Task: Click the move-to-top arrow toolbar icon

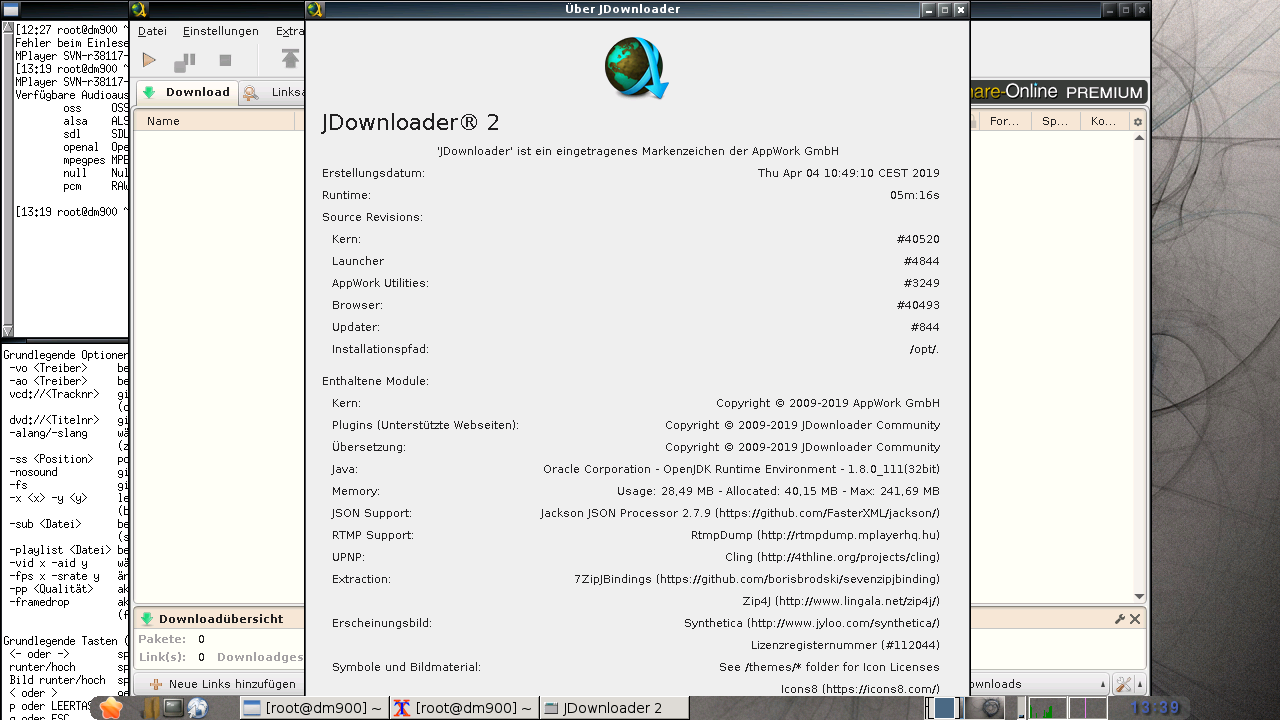Action: [x=290, y=60]
